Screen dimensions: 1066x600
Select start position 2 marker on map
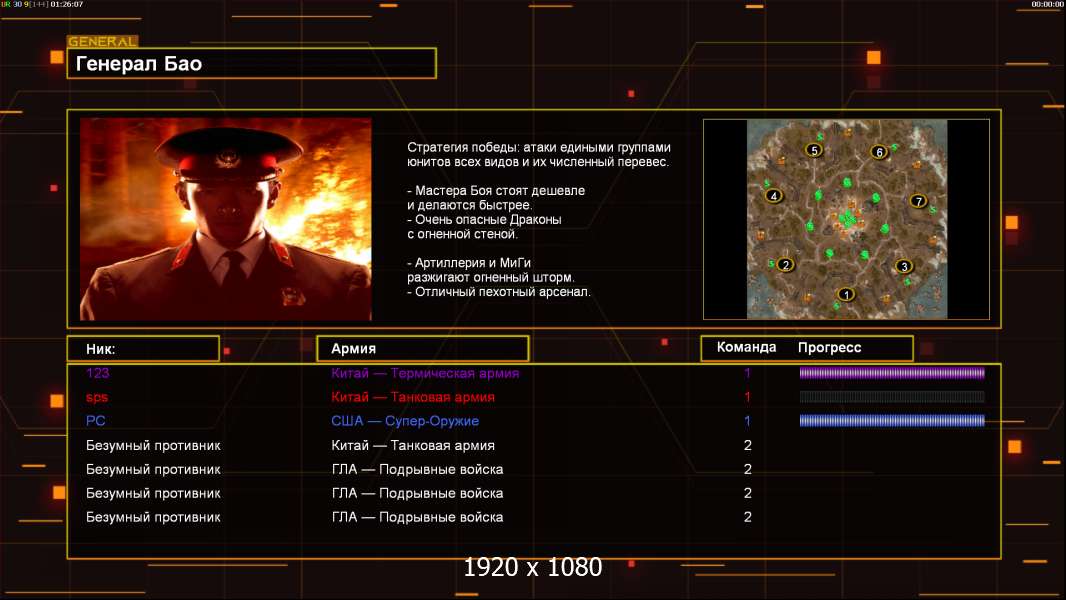(x=786, y=265)
